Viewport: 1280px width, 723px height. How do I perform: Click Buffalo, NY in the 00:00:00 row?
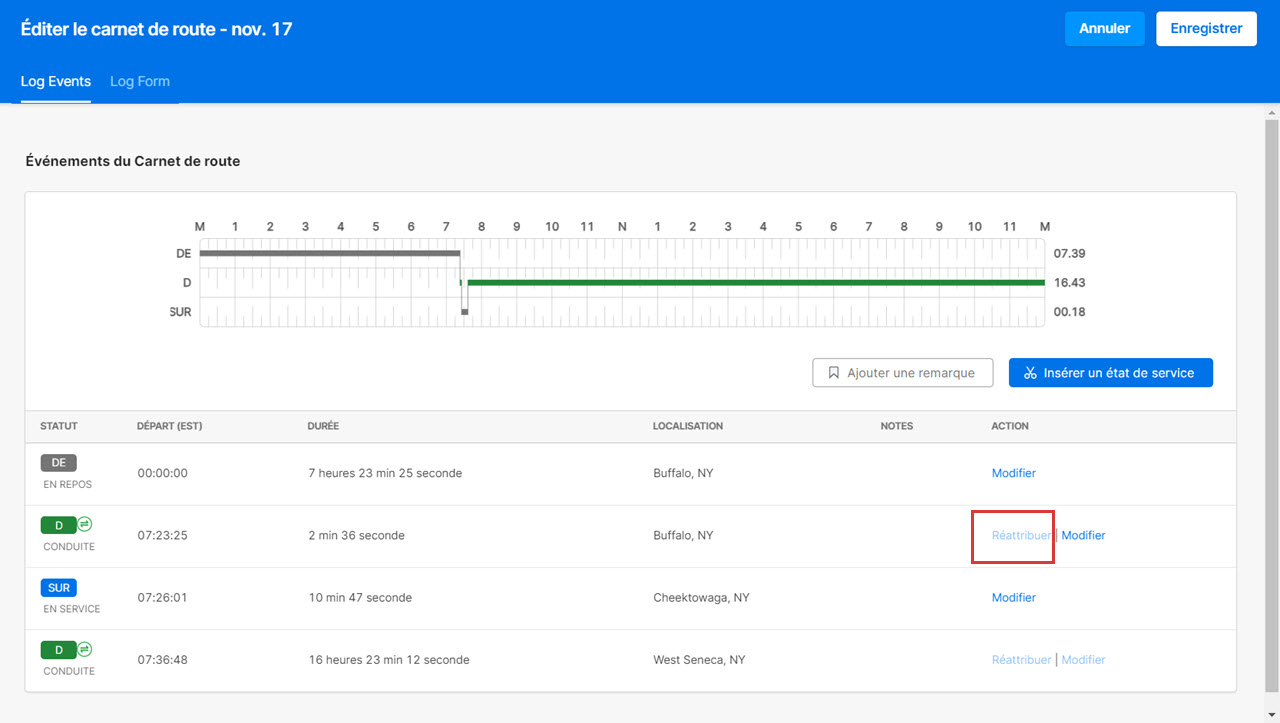tap(683, 473)
